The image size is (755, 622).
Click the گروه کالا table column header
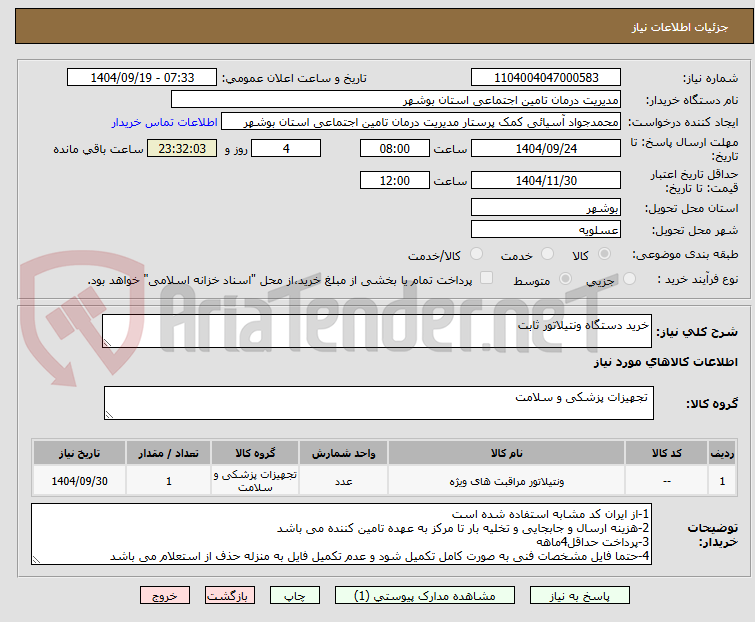[255, 453]
